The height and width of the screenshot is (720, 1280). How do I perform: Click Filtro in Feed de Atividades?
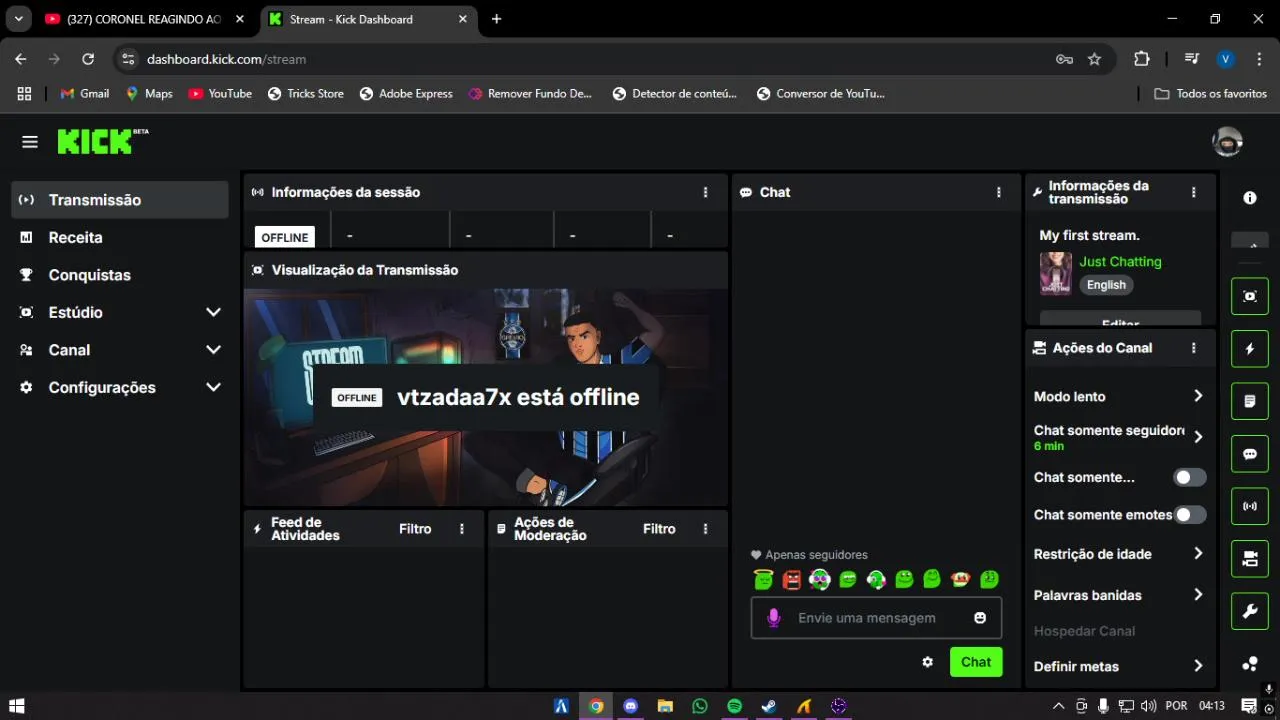click(415, 529)
